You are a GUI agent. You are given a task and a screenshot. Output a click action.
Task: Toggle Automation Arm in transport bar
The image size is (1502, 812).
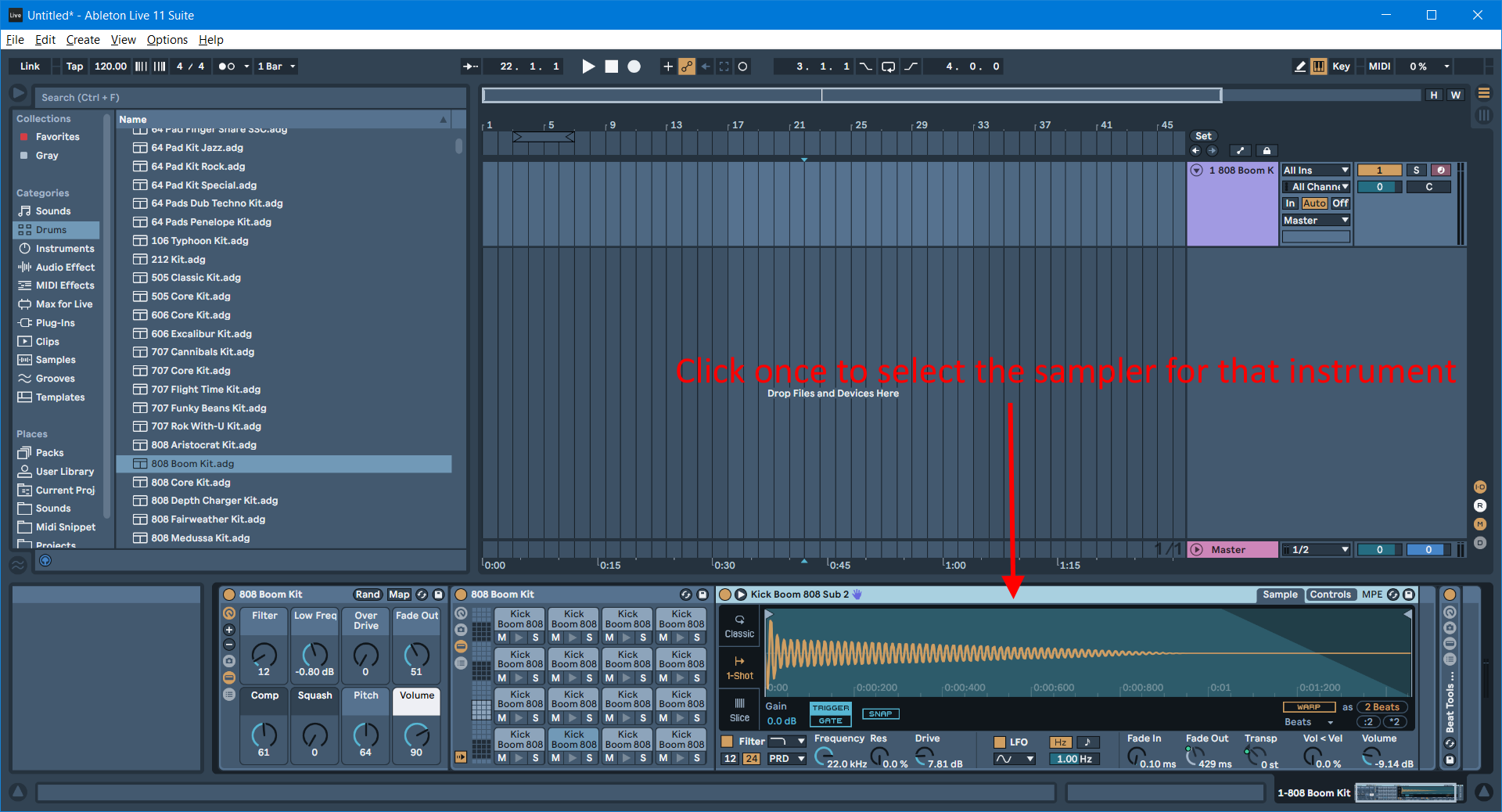(687, 66)
